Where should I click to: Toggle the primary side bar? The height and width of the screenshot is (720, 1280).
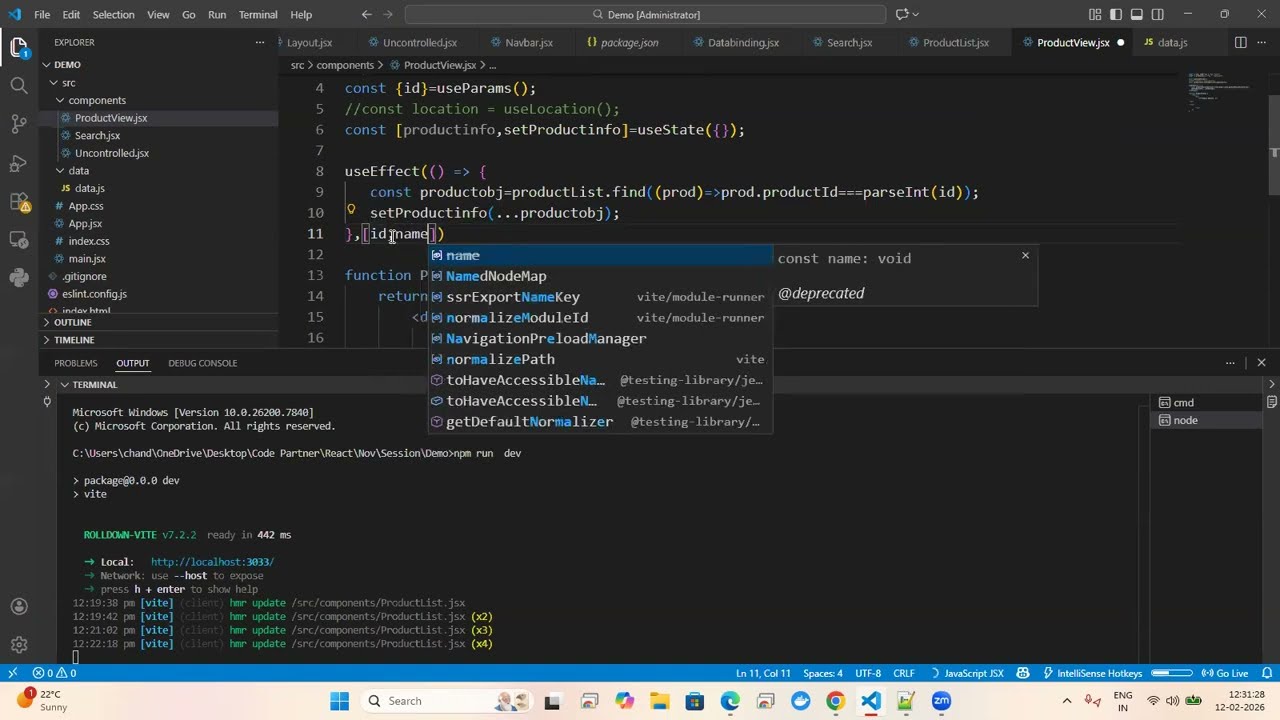1115,14
